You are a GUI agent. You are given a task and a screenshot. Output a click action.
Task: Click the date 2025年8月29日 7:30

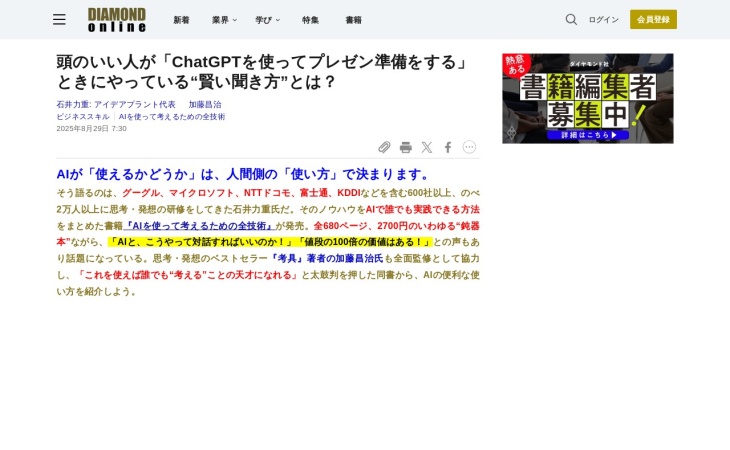[91, 128]
